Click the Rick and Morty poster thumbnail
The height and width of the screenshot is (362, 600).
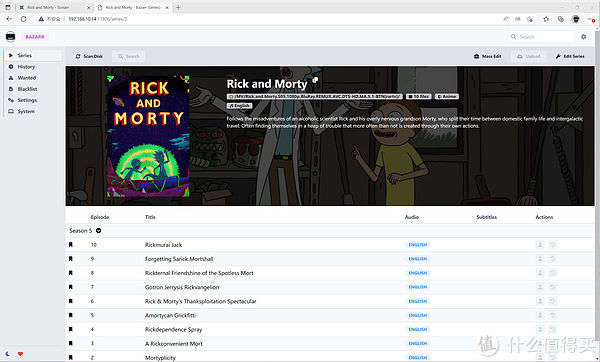tap(148, 136)
